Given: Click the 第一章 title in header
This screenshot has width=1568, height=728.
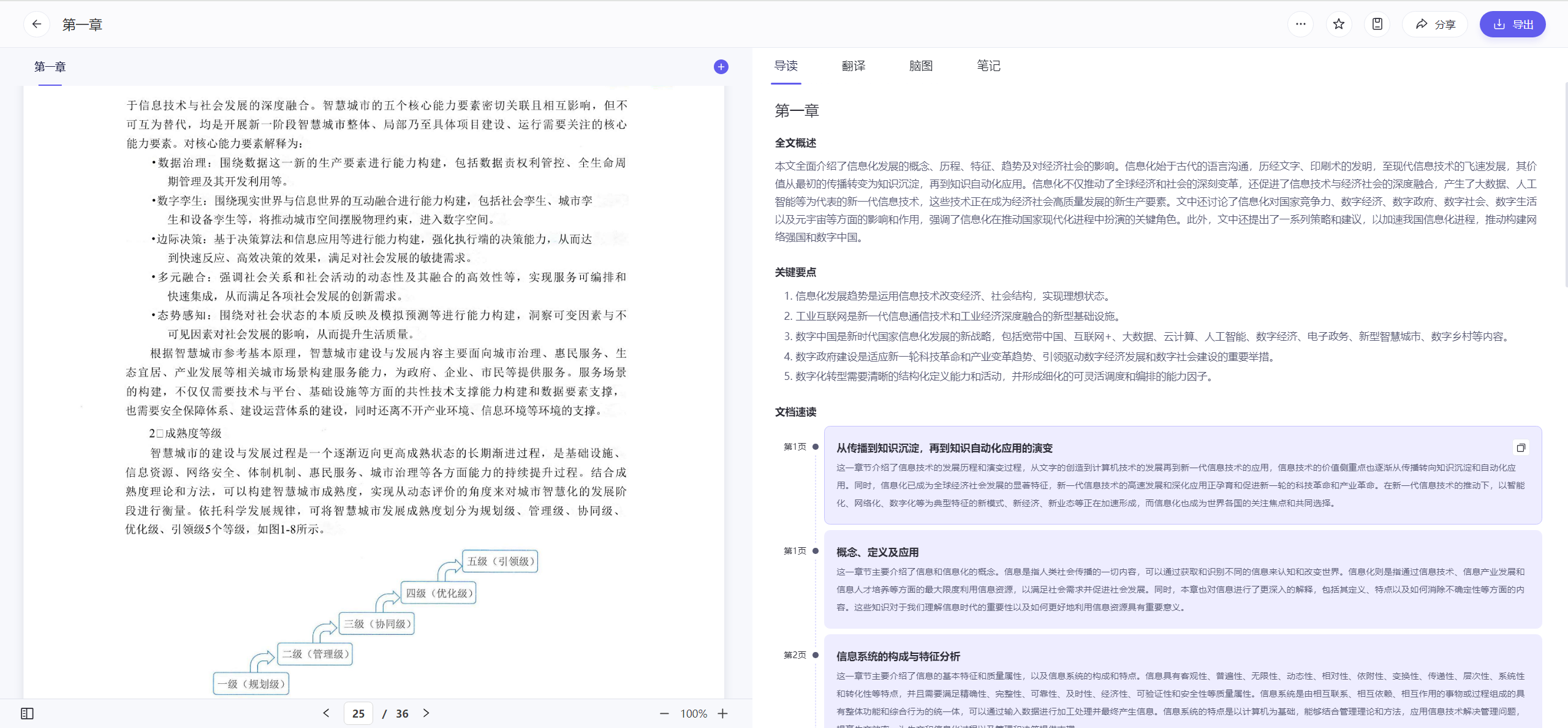Looking at the screenshot, I should pyautogui.click(x=82, y=25).
